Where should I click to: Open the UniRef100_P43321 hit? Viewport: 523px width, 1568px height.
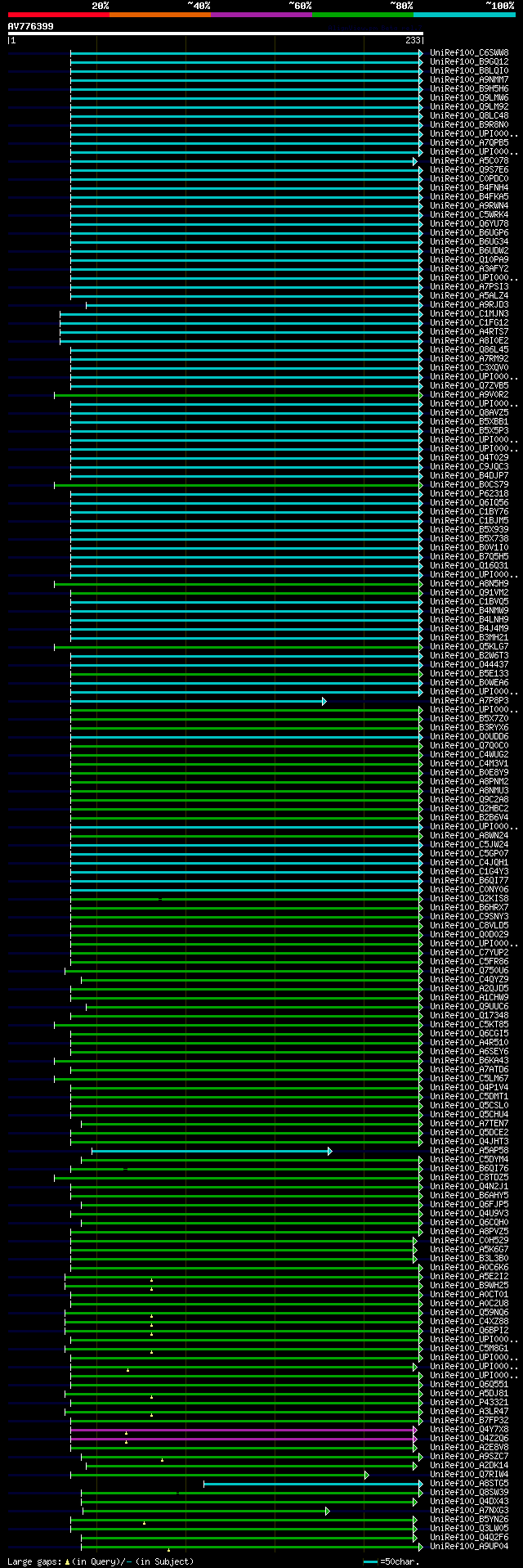tap(469, 1403)
